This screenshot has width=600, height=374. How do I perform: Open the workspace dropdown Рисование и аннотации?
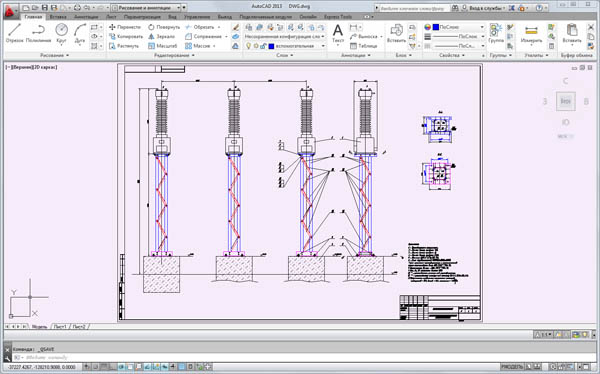pos(146,7)
